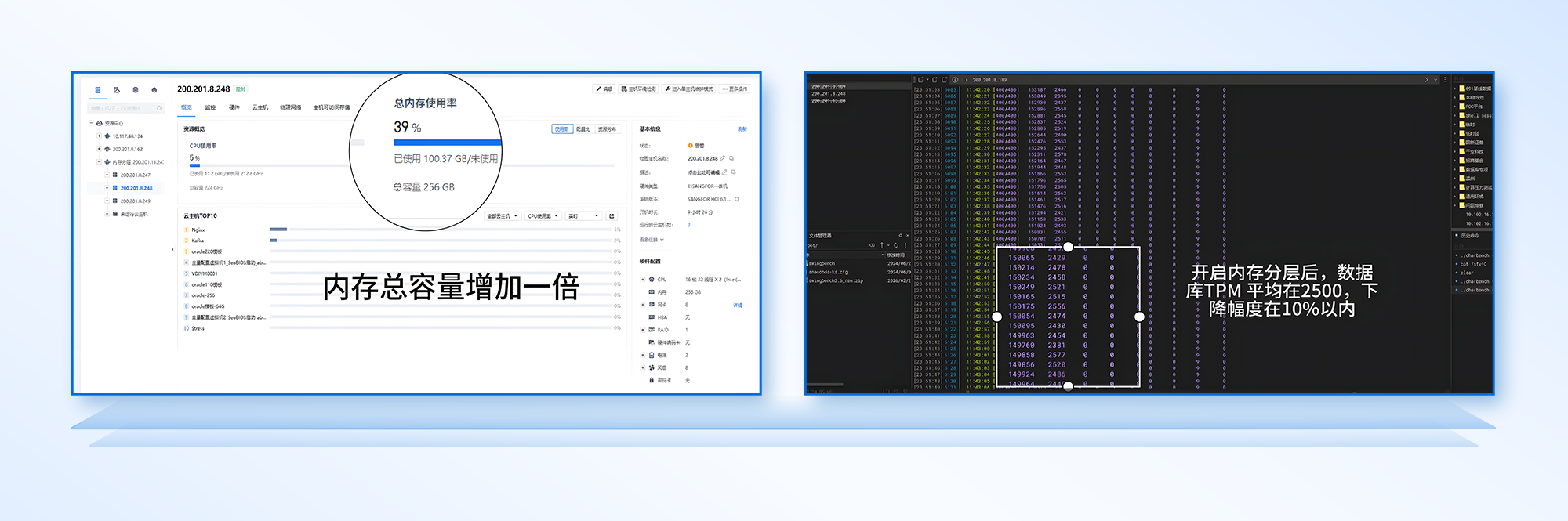Collapse the left tree panel with arrow handle
This screenshot has width=1568, height=521.
pyautogui.click(x=172, y=250)
